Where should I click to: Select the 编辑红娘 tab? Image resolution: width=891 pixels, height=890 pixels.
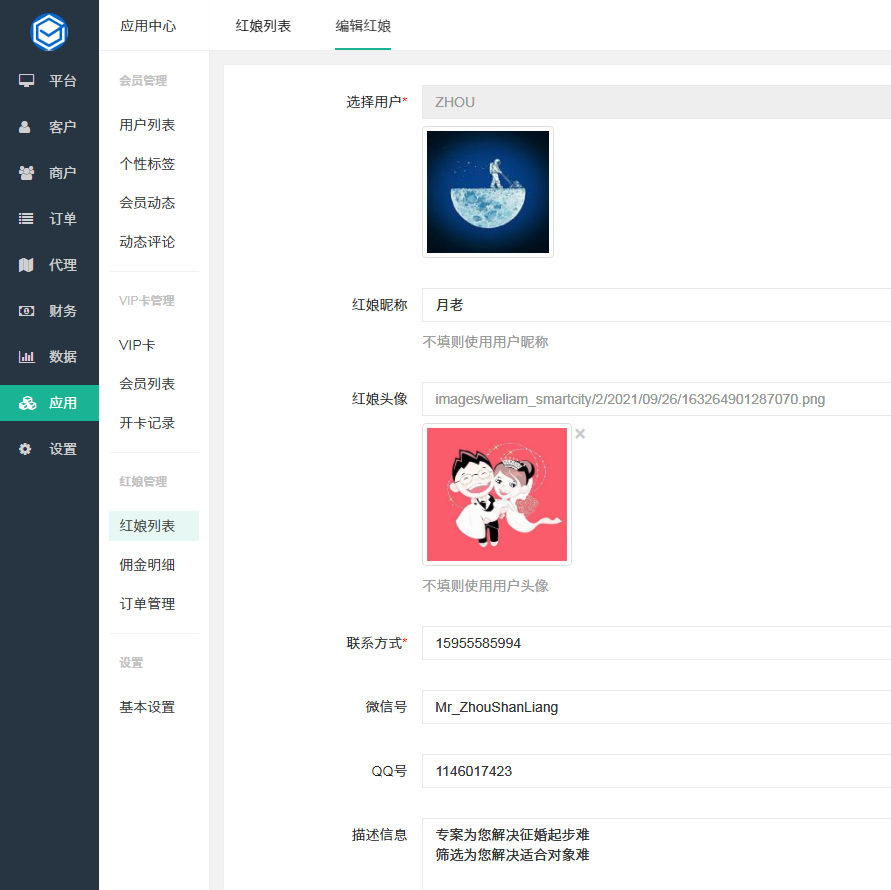point(363,26)
